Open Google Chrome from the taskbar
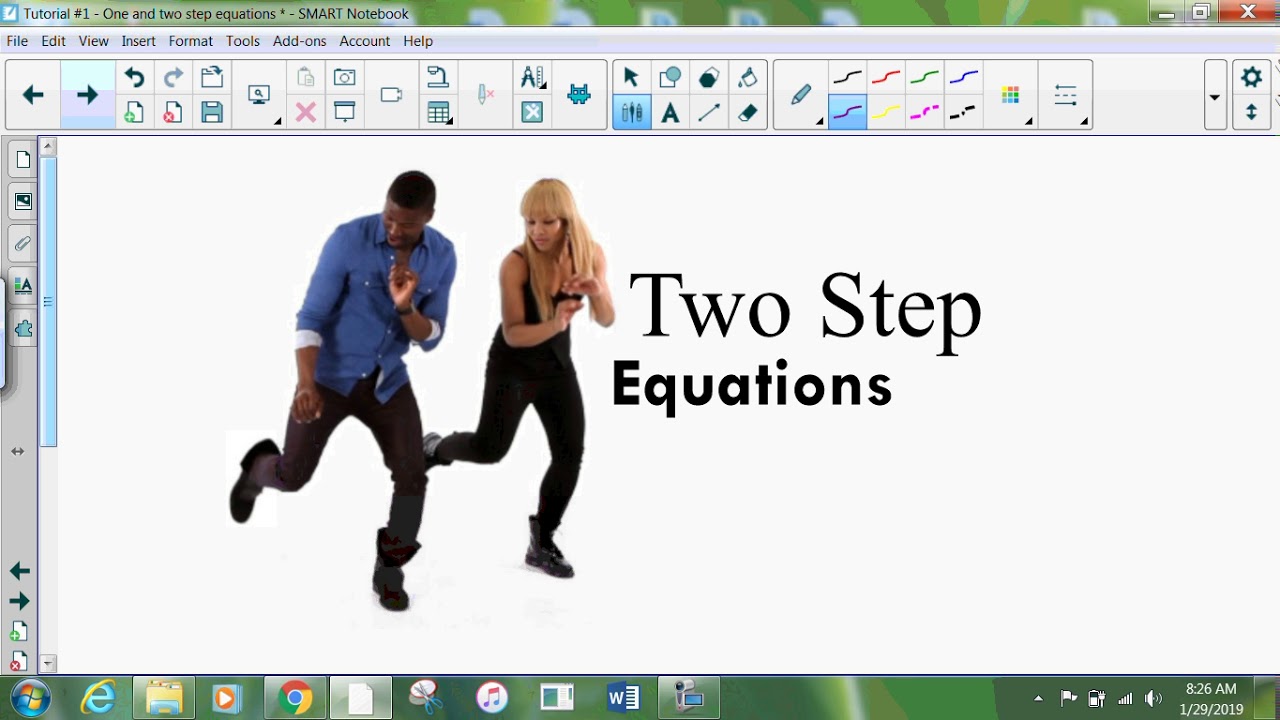Viewport: 1280px width, 720px height. (295, 697)
